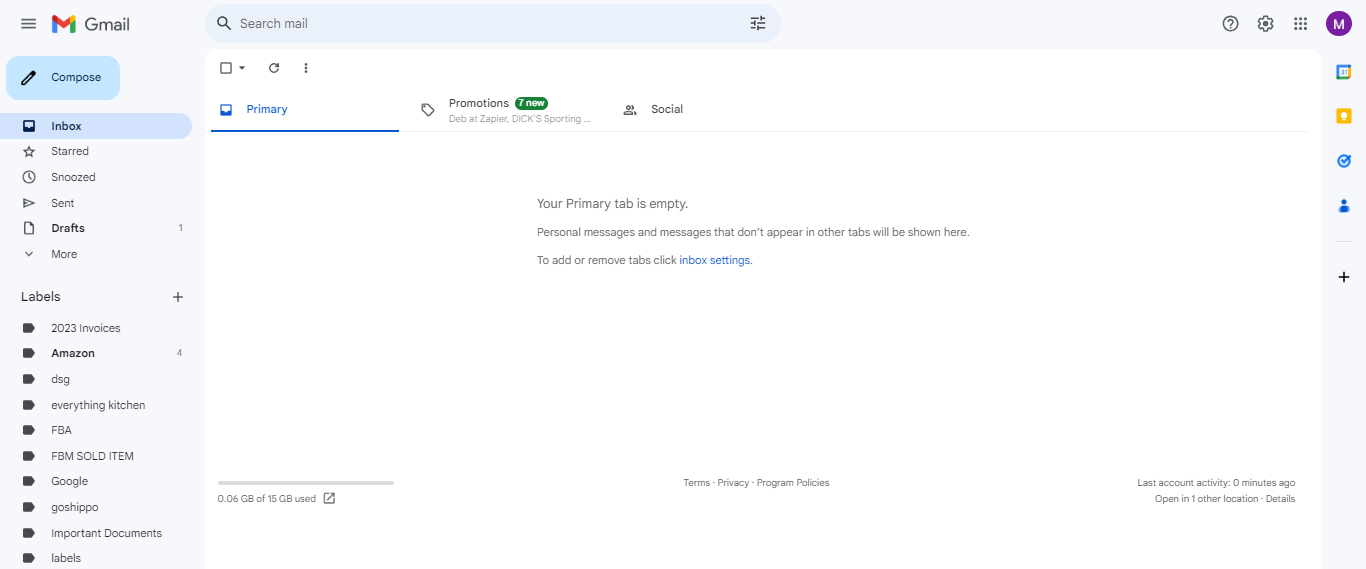
Task: Click the Drafts file icon
Action: point(29,228)
